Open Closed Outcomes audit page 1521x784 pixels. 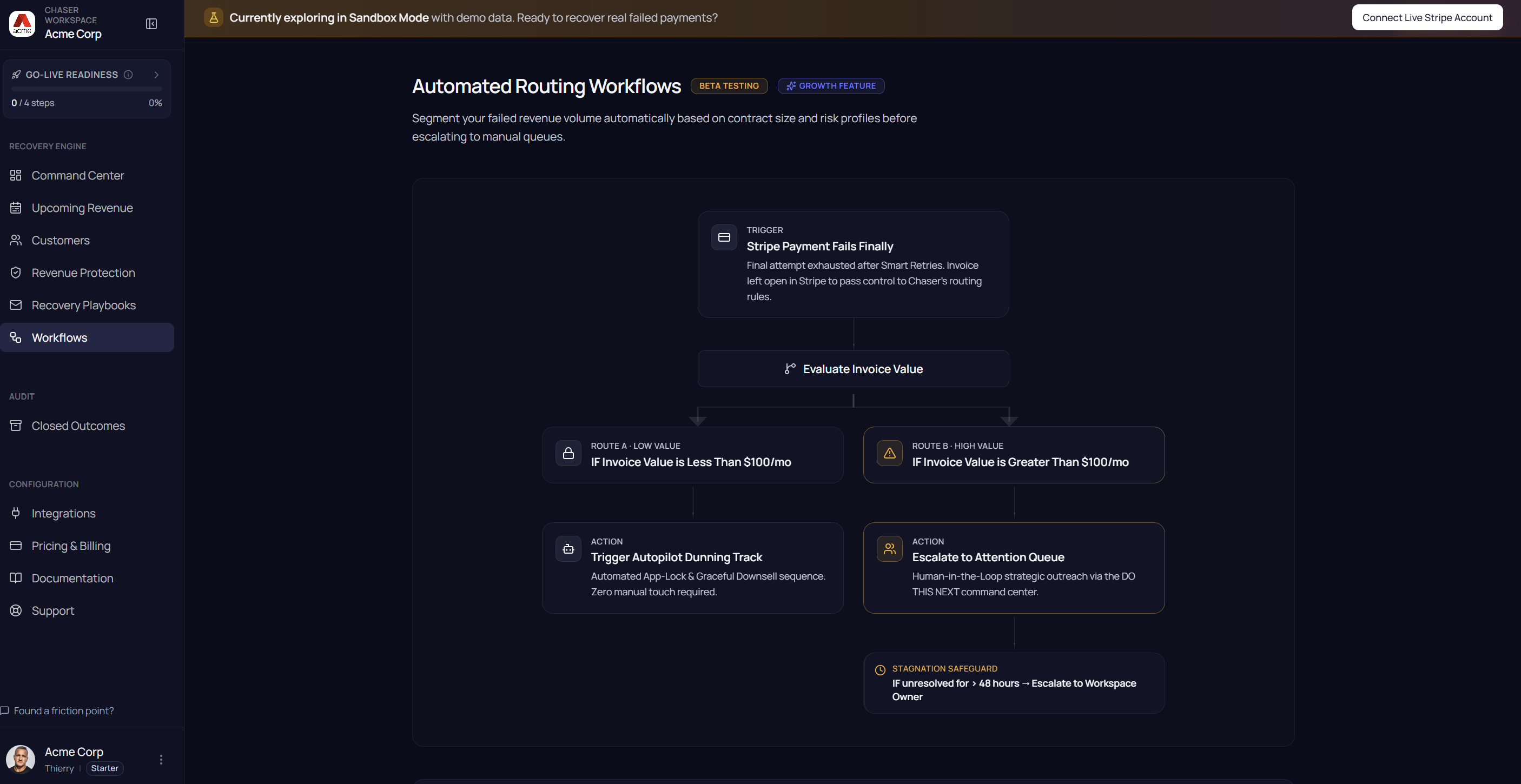(x=87, y=426)
